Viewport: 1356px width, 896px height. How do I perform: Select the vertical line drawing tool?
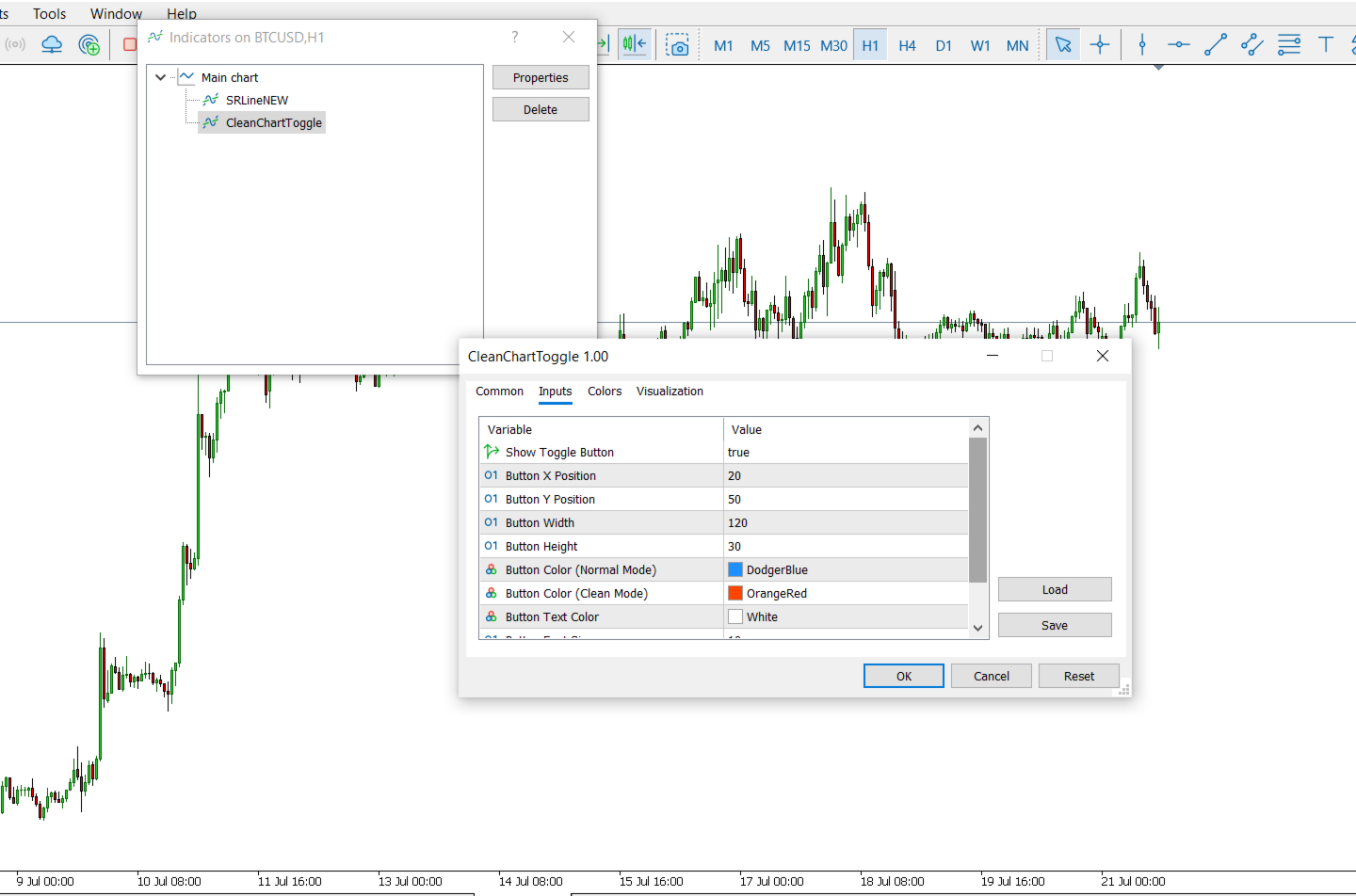[1141, 44]
